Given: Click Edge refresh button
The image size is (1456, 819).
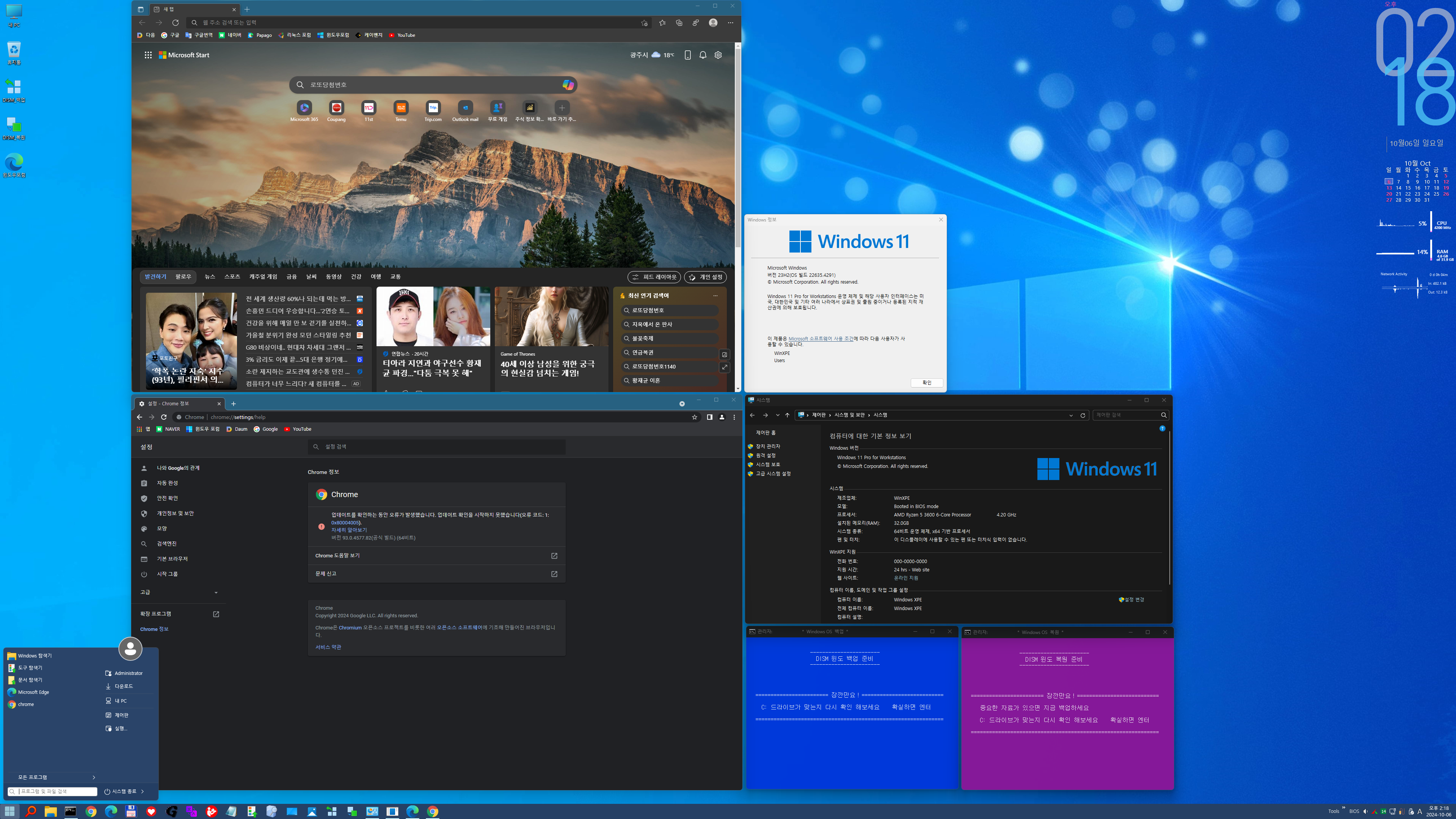Looking at the screenshot, I should point(175,23).
